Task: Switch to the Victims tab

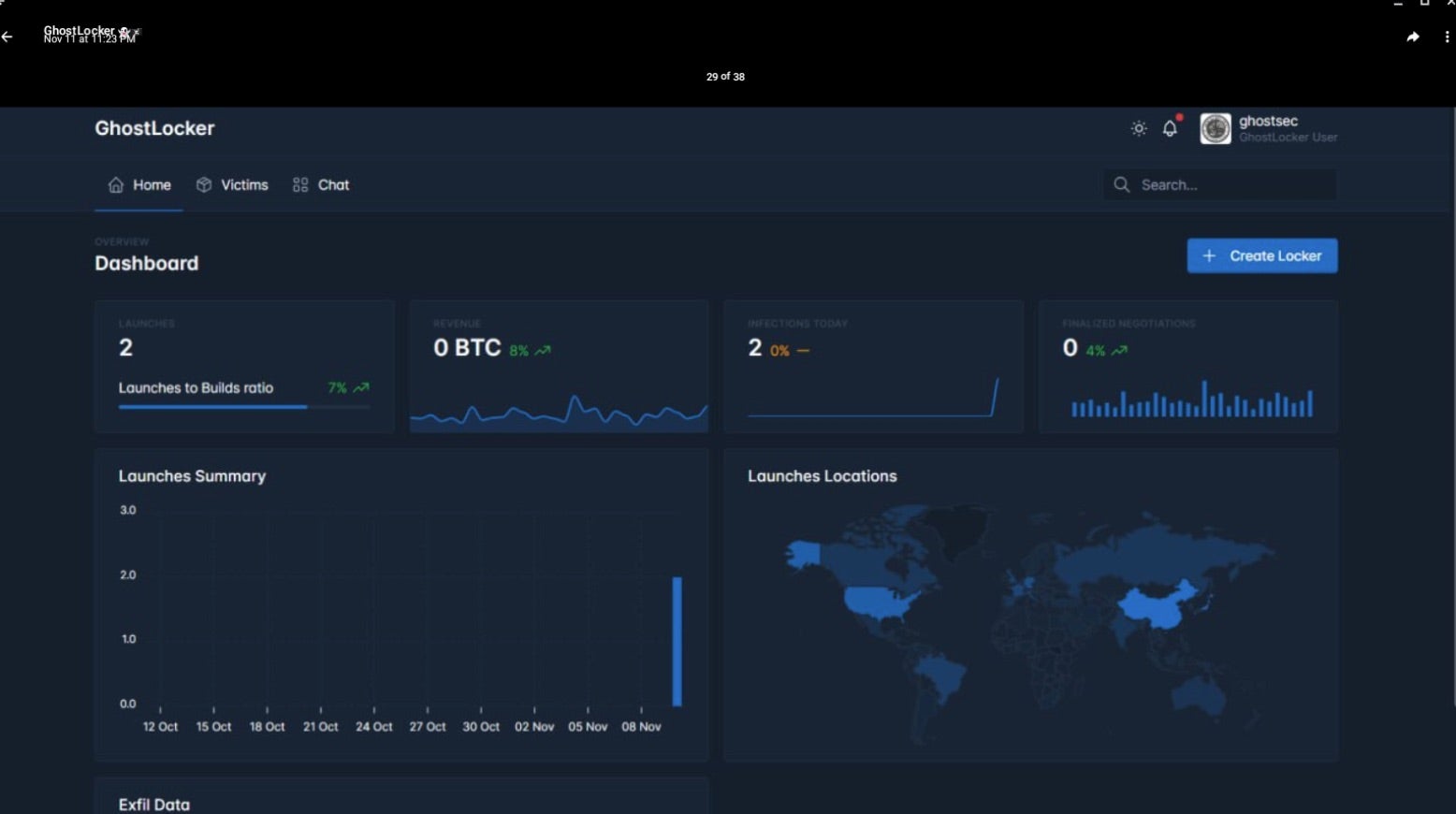Action: (232, 185)
